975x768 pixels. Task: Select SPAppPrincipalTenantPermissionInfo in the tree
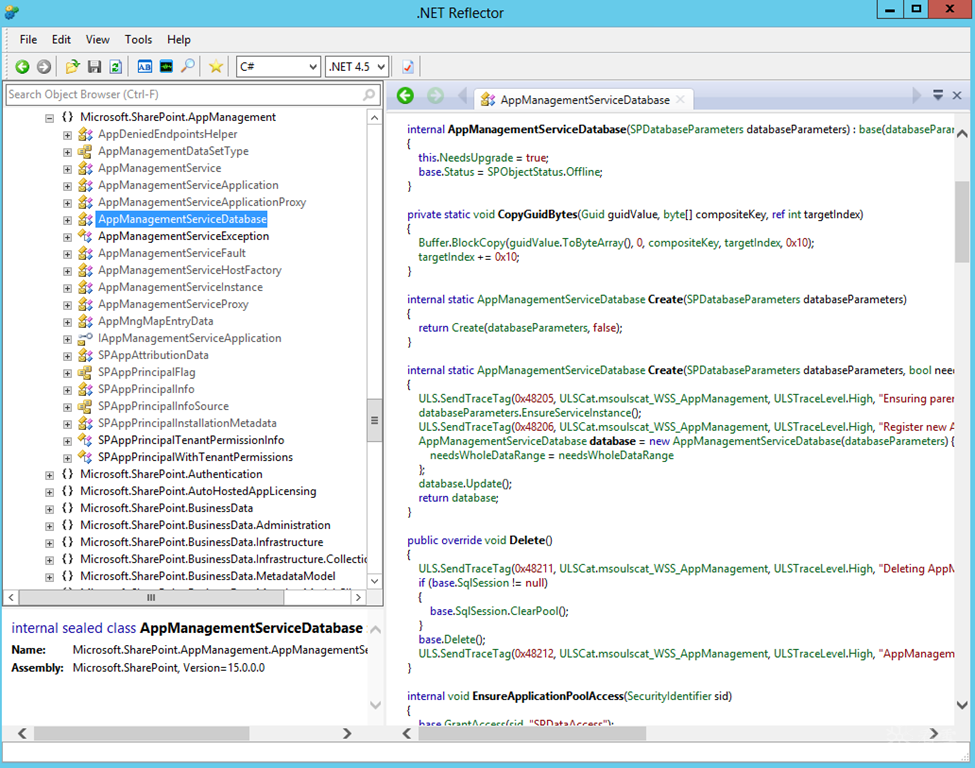[x=191, y=440]
